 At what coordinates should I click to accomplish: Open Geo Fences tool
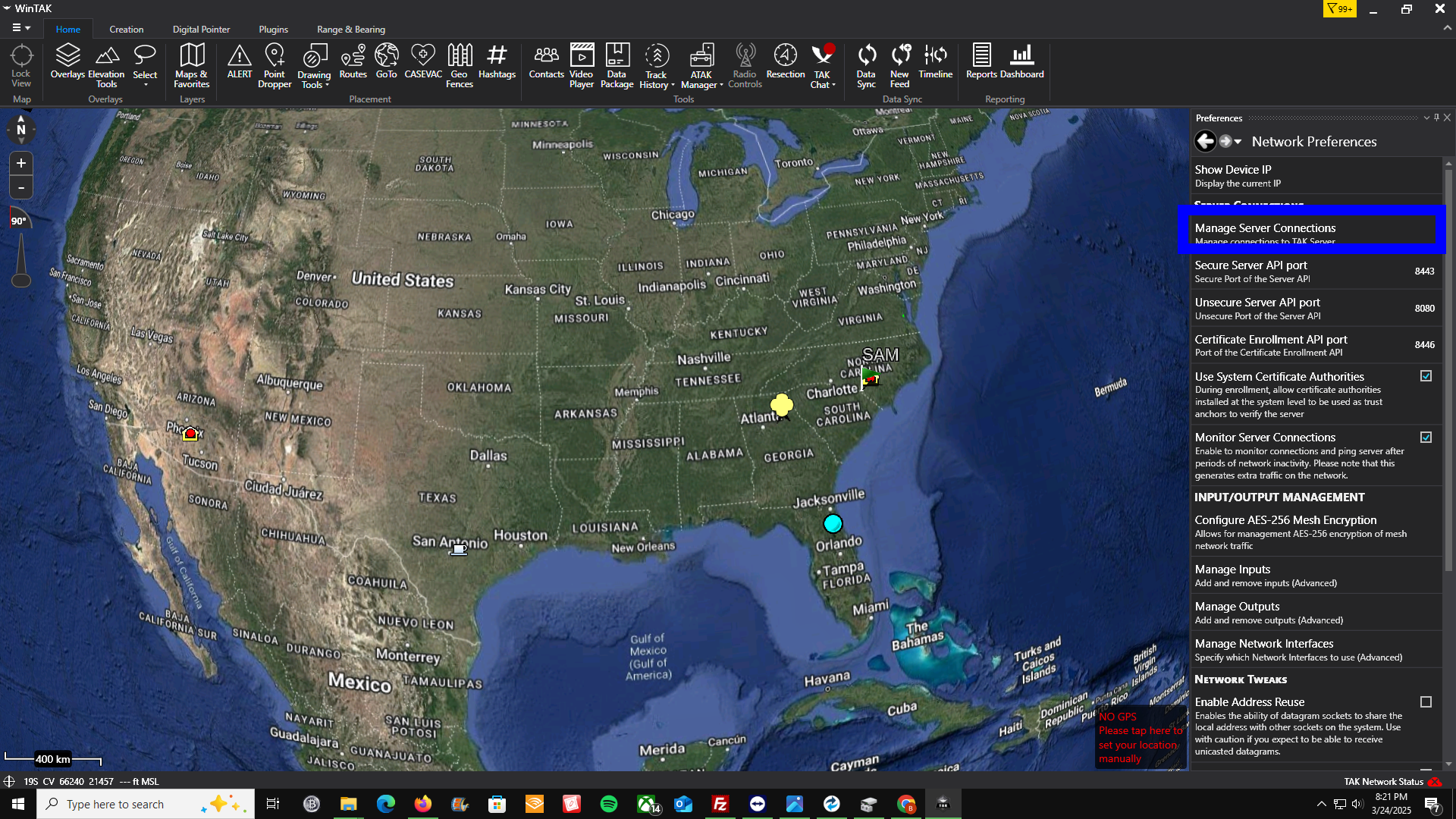click(460, 66)
